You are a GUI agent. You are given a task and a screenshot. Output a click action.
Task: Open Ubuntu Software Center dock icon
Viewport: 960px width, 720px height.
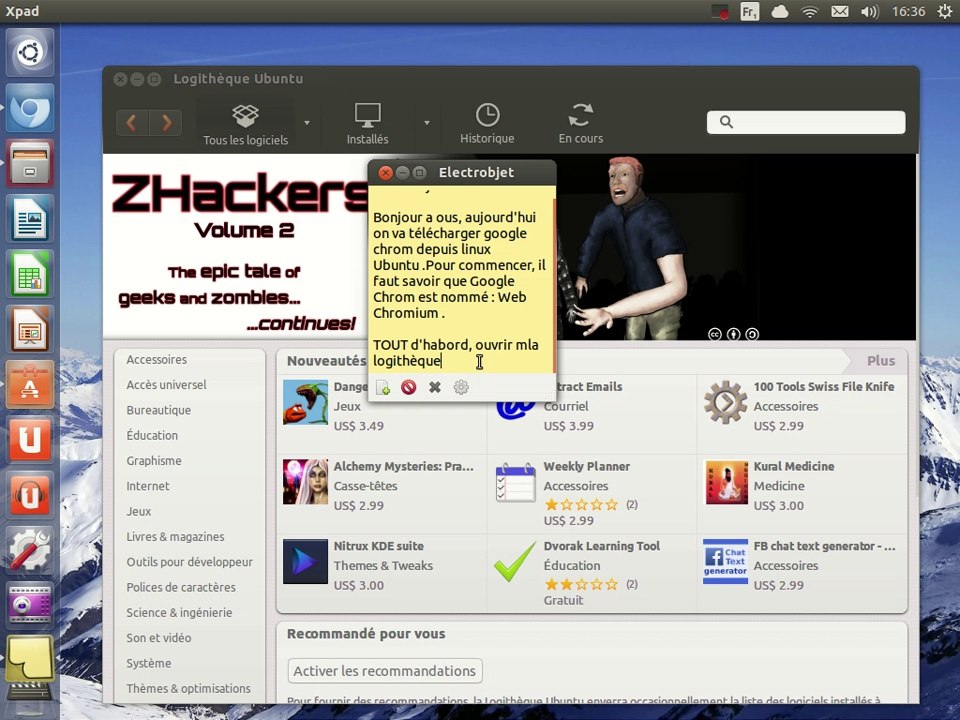click(29, 384)
